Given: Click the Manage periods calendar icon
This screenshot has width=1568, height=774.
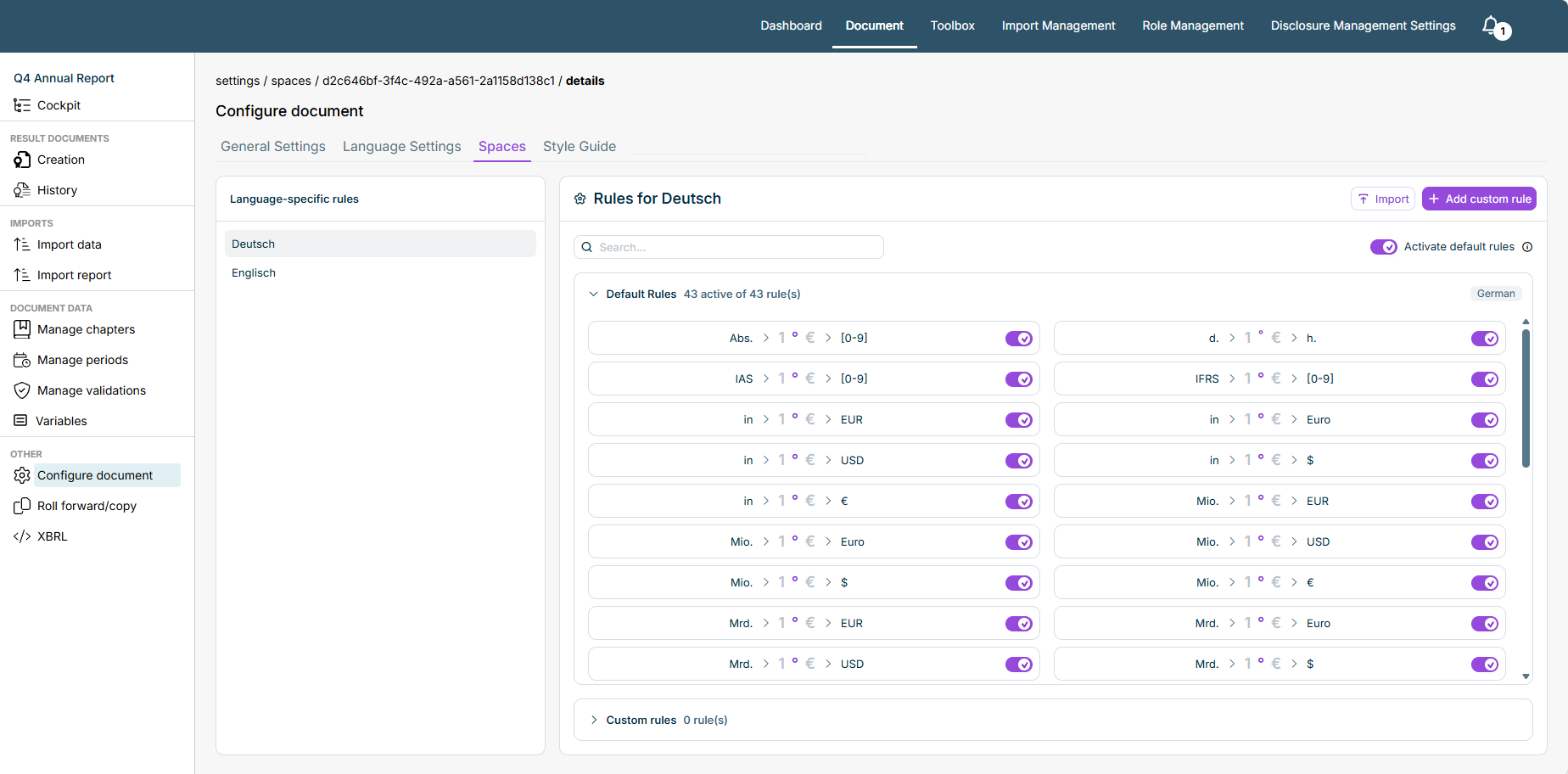Looking at the screenshot, I should [22, 360].
